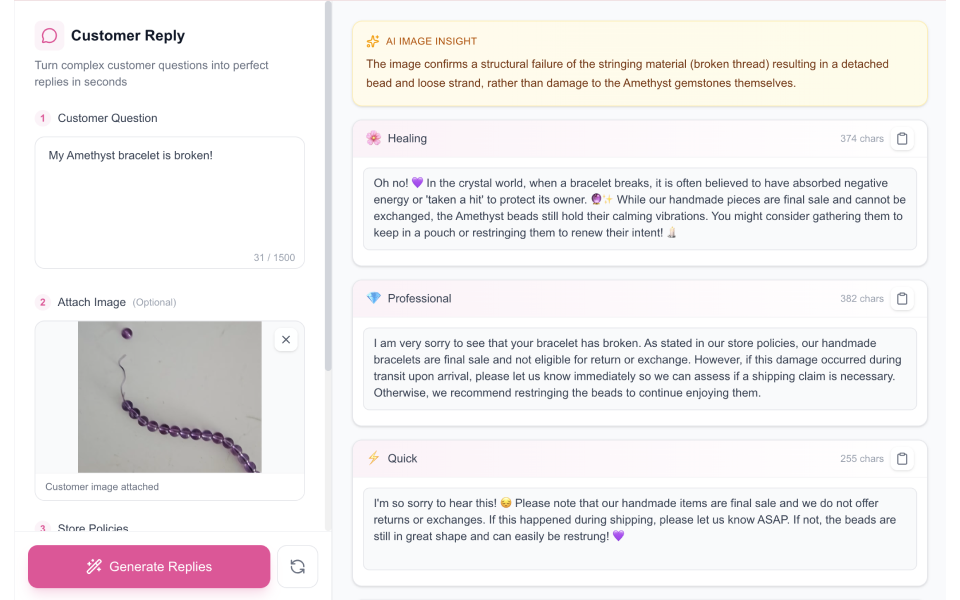Remove the attached customer image
This screenshot has width=960, height=600.
286,339
